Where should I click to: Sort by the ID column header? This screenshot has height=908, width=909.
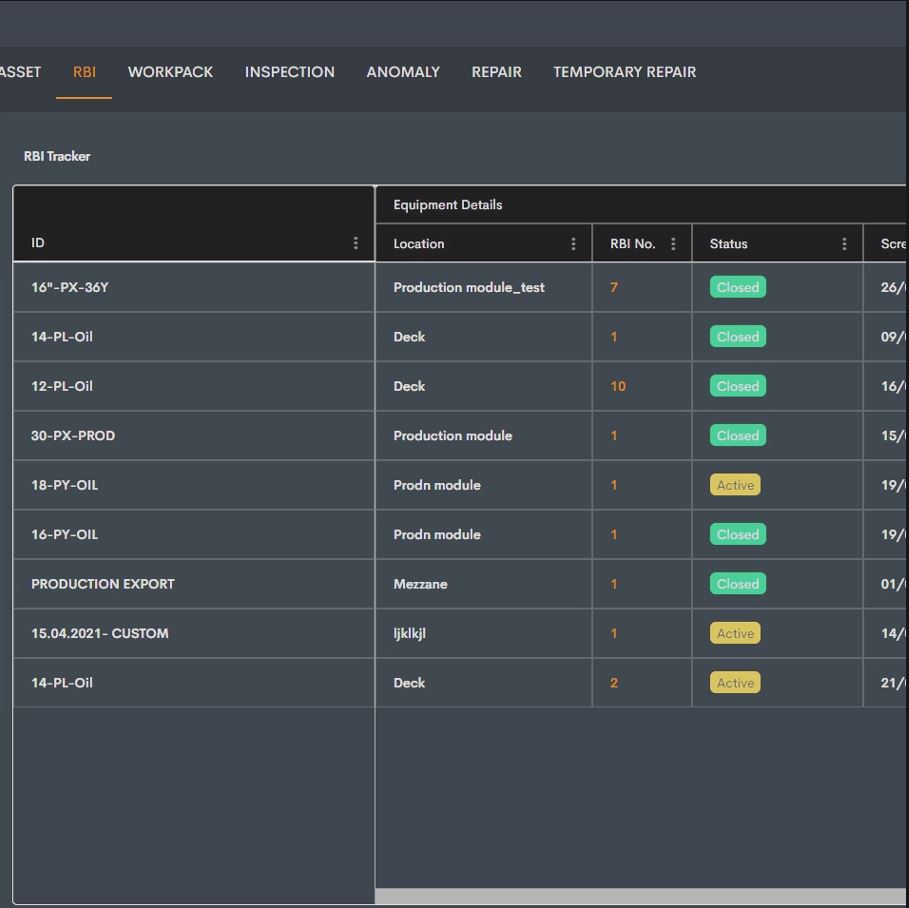(38, 242)
